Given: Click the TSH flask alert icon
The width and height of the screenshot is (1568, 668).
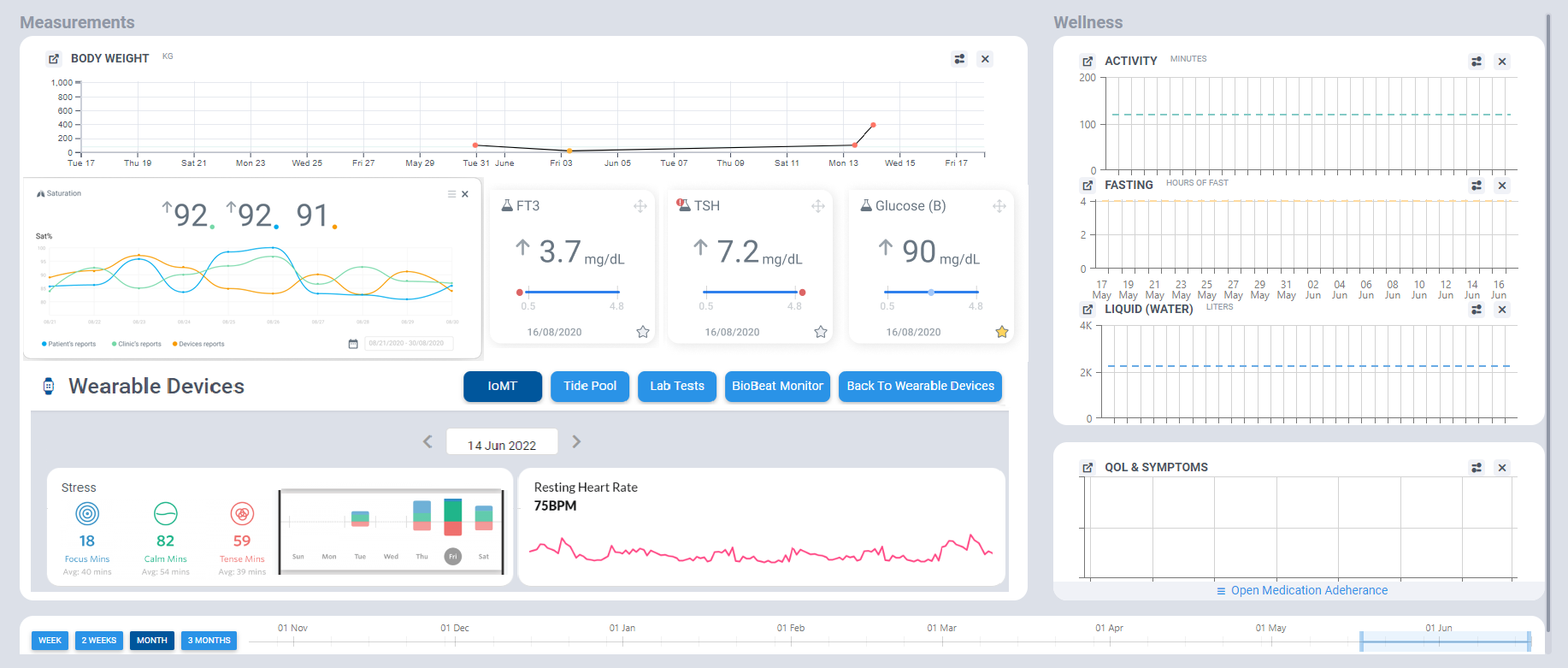Looking at the screenshot, I should (684, 205).
